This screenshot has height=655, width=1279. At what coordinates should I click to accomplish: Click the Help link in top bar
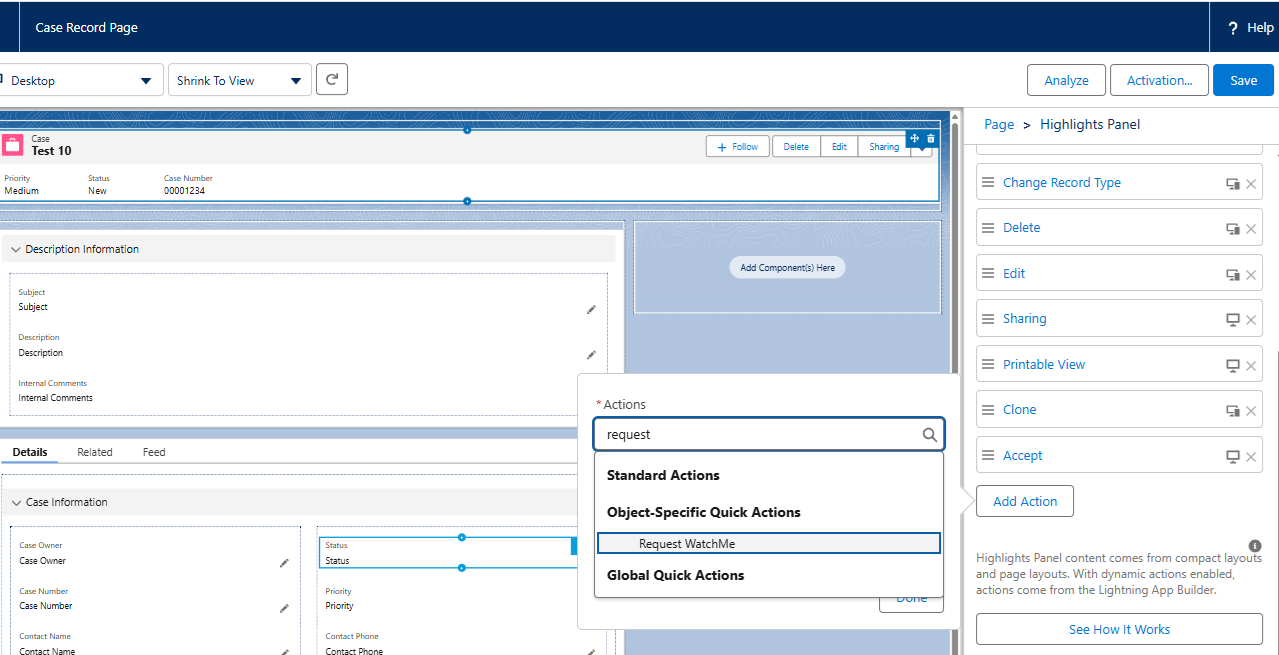click(x=1260, y=28)
